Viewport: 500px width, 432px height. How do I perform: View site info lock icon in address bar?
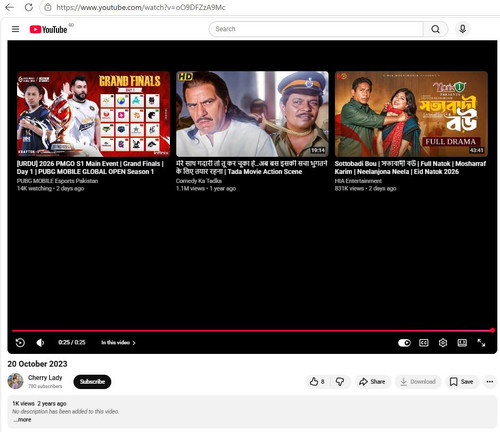click(x=48, y=7)
